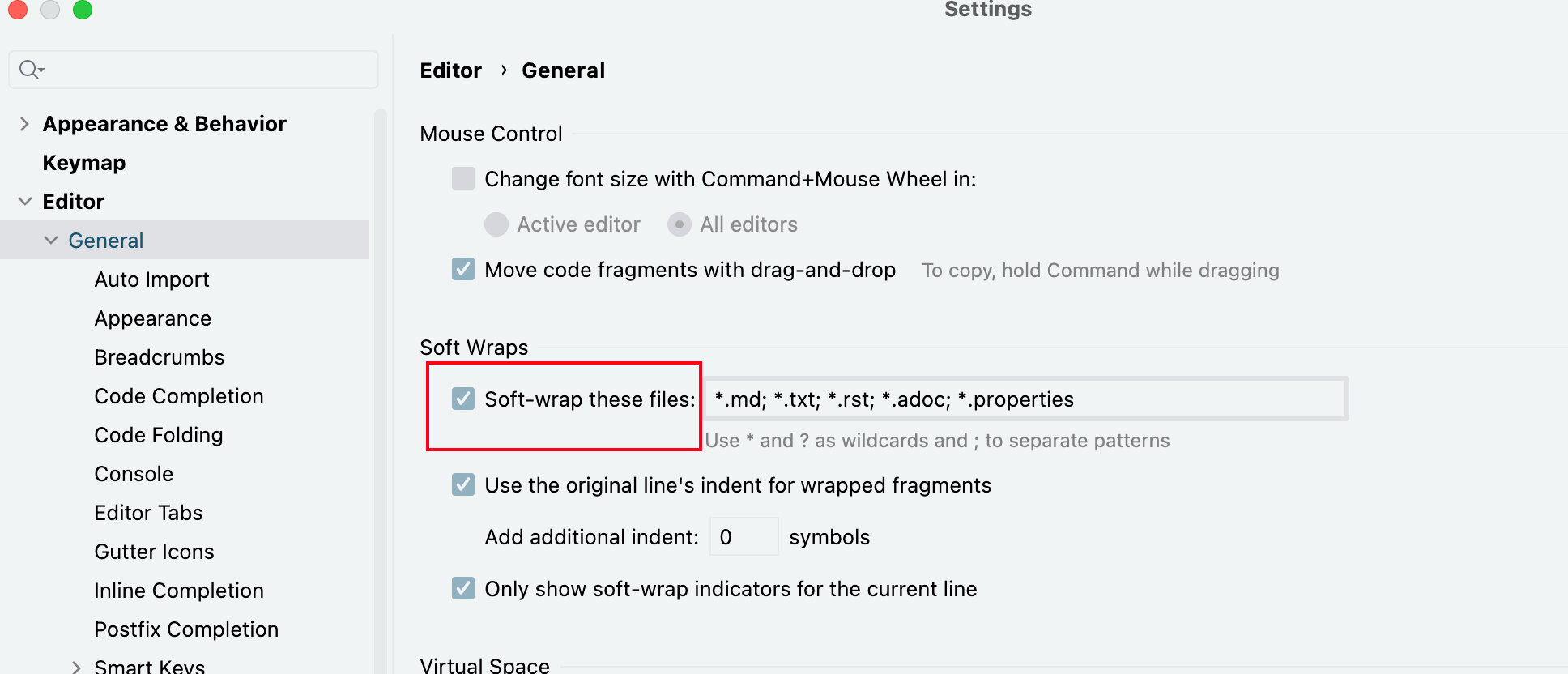The width and height of the screenshot is (1568, 674).
Task: Click the soft-wrap file patterns field
Action: [1025, 399]
